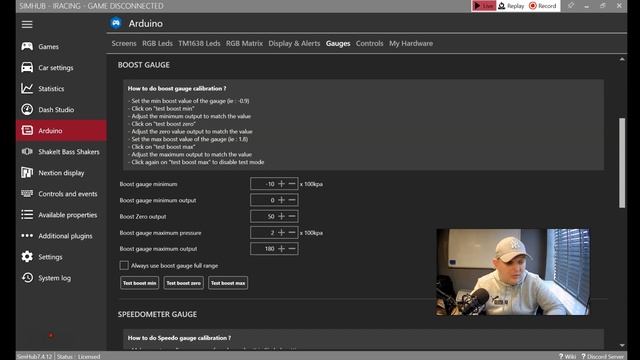Viewport: 640px width, 360px height.
Task: Decrease Boost gauge maximum output with minus
Action: click(292, 249)
